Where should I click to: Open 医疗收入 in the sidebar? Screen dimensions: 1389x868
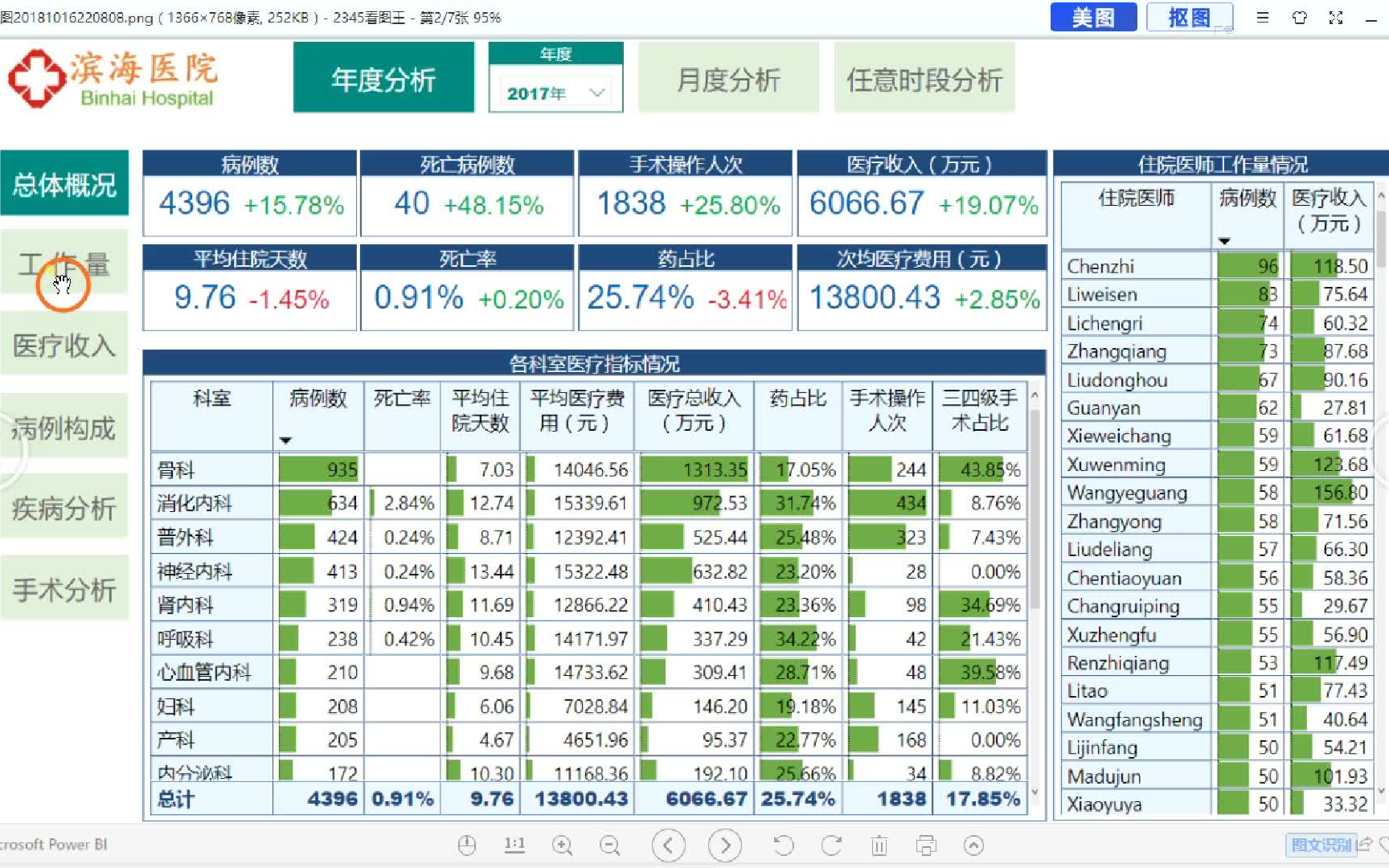point(64,345)
